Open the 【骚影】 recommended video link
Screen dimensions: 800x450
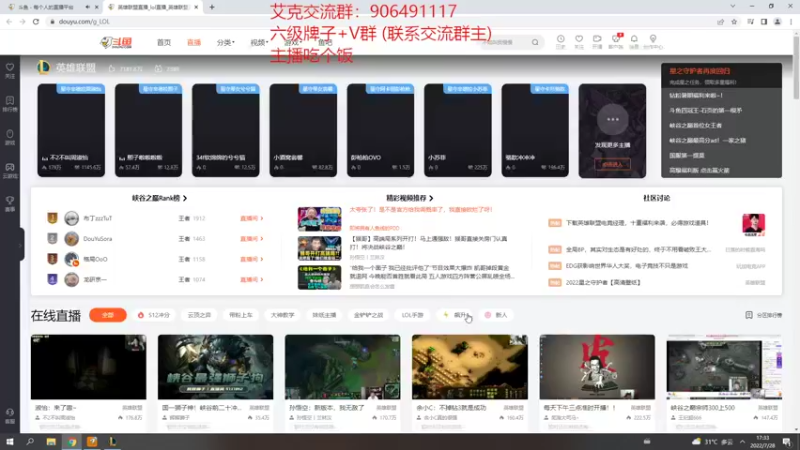(x=428, y=242)
